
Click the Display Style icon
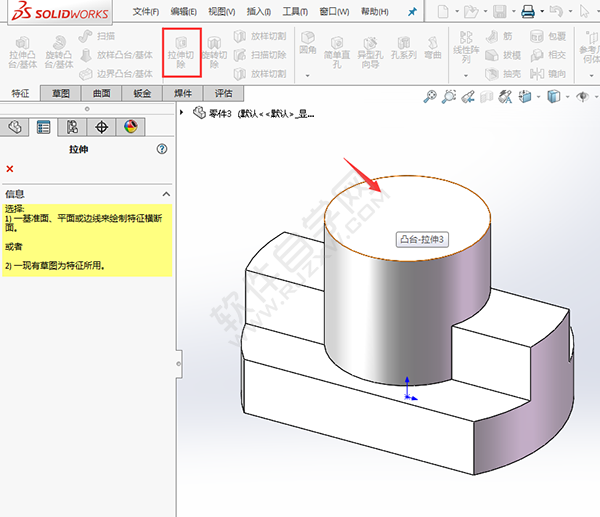pyautogui.click(x=553, y=97)
